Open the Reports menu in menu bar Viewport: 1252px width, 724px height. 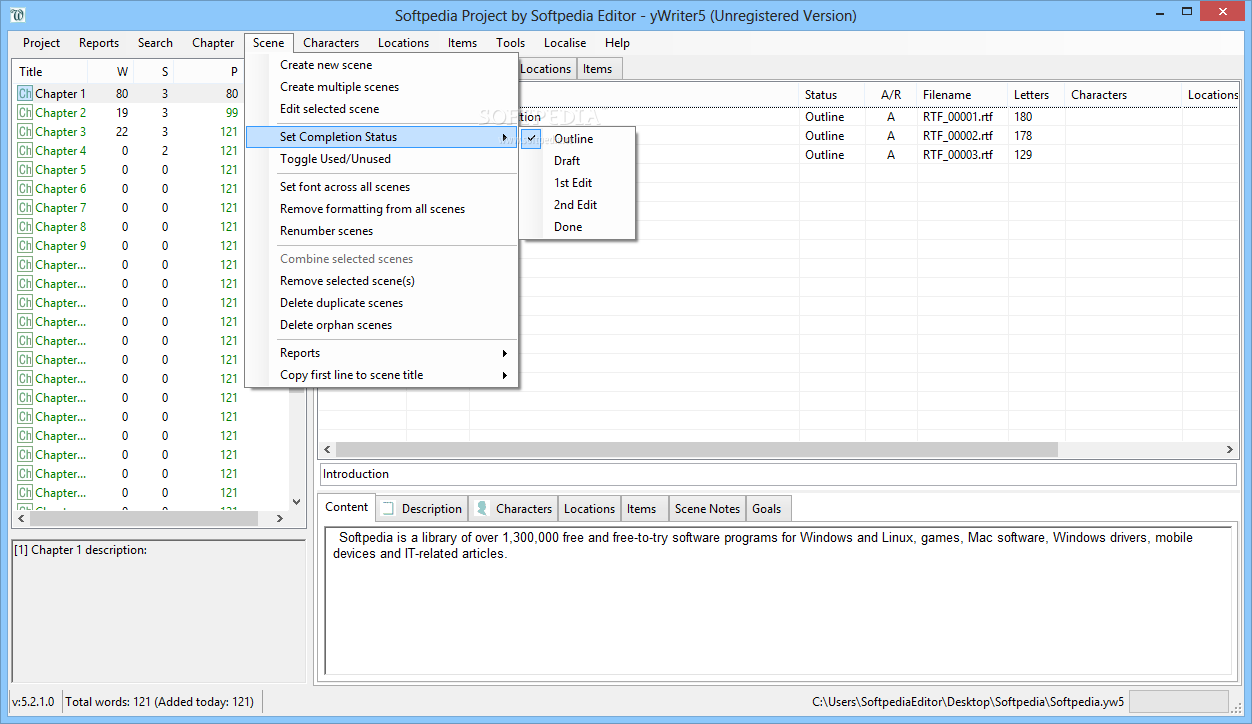pyautogui.click(x=99, y=43)
